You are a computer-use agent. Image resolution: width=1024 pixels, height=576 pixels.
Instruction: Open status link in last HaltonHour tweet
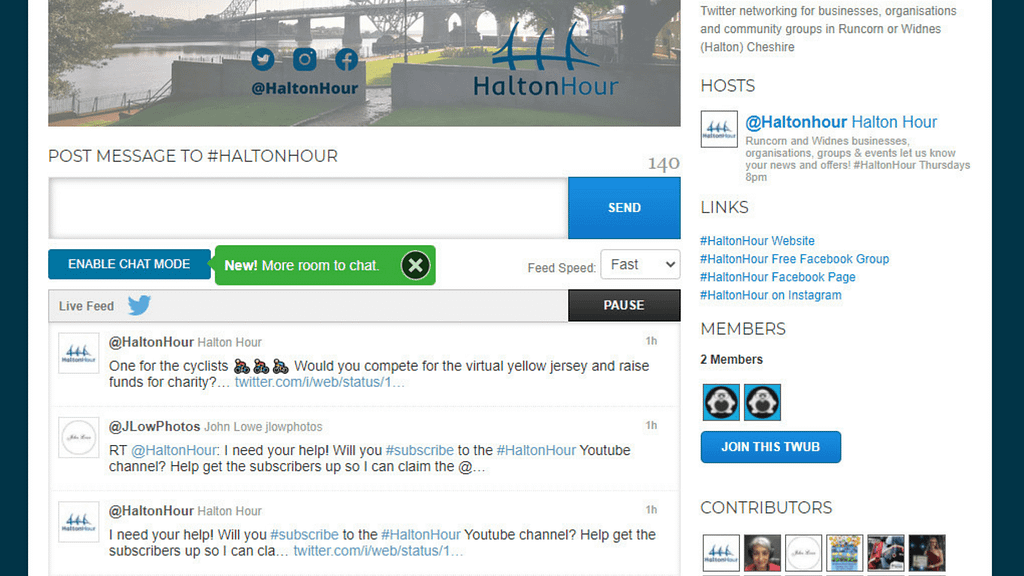tap(378, 551)
